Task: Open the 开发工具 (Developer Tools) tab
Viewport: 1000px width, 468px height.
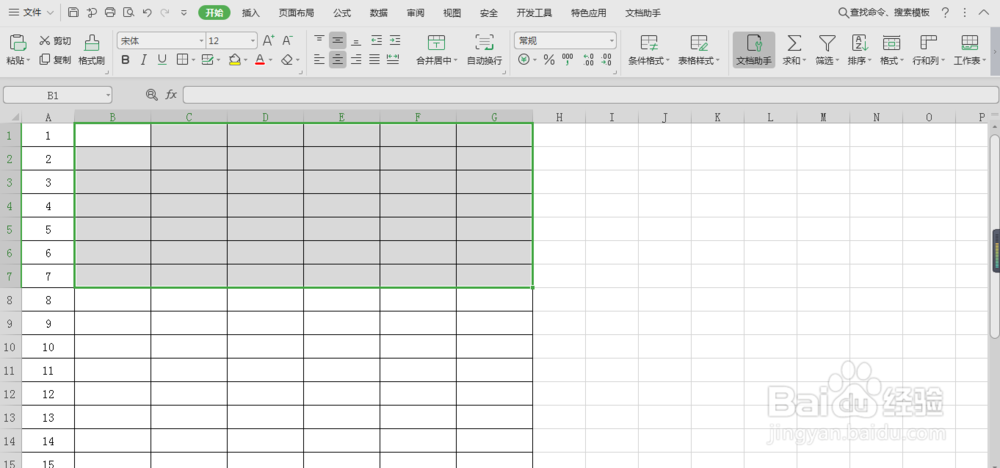Action: (x=534, y=13)
